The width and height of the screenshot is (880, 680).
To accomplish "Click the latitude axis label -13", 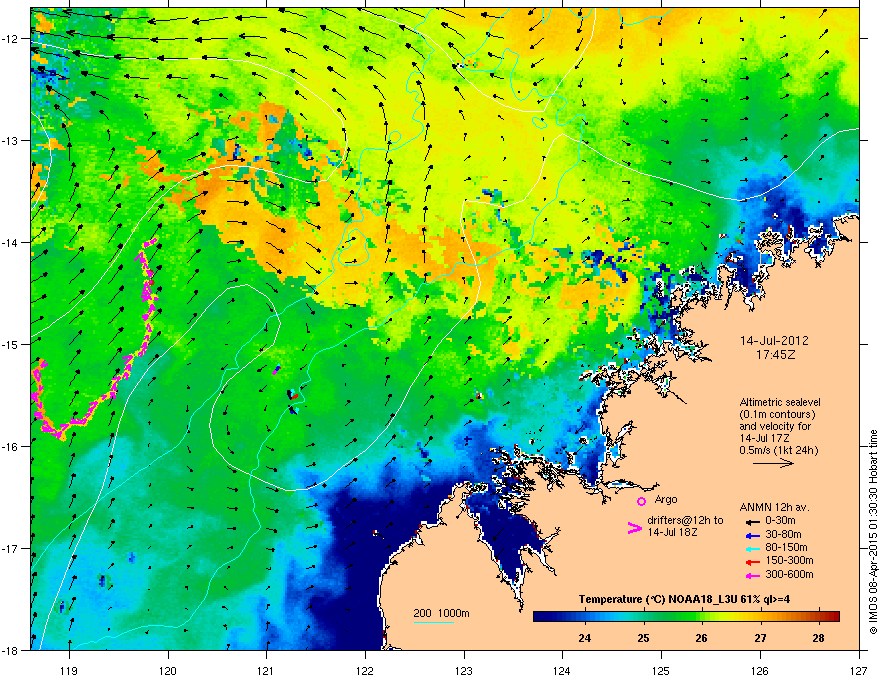I will (10, 140).
